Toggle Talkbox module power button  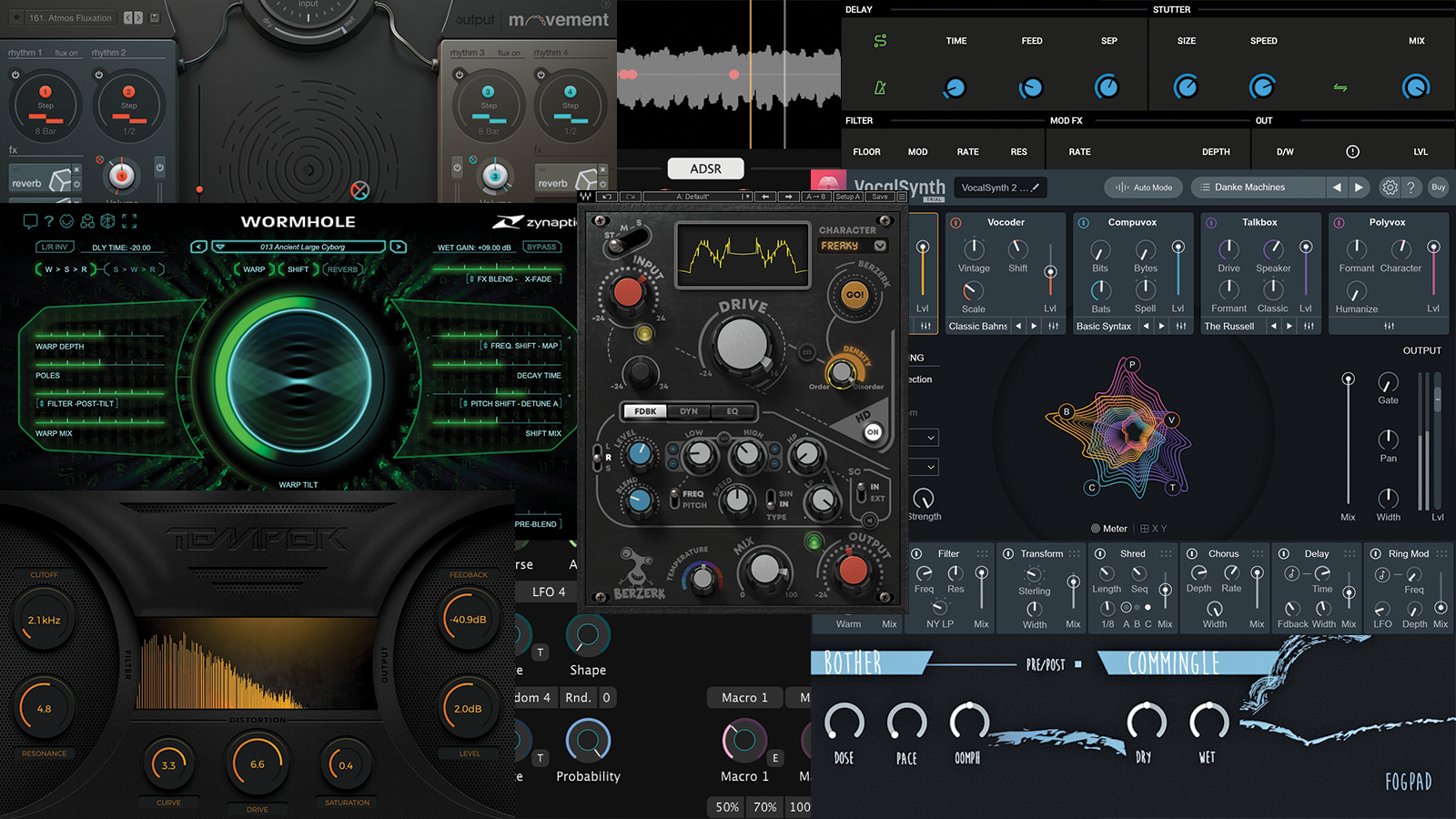click(1211, 222)
